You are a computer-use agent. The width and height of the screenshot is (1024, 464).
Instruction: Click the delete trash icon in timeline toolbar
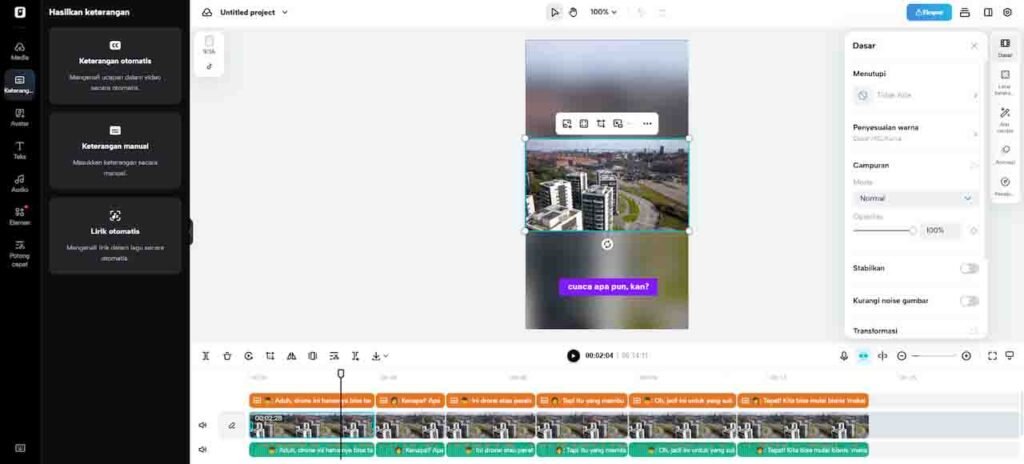[227, 356]
